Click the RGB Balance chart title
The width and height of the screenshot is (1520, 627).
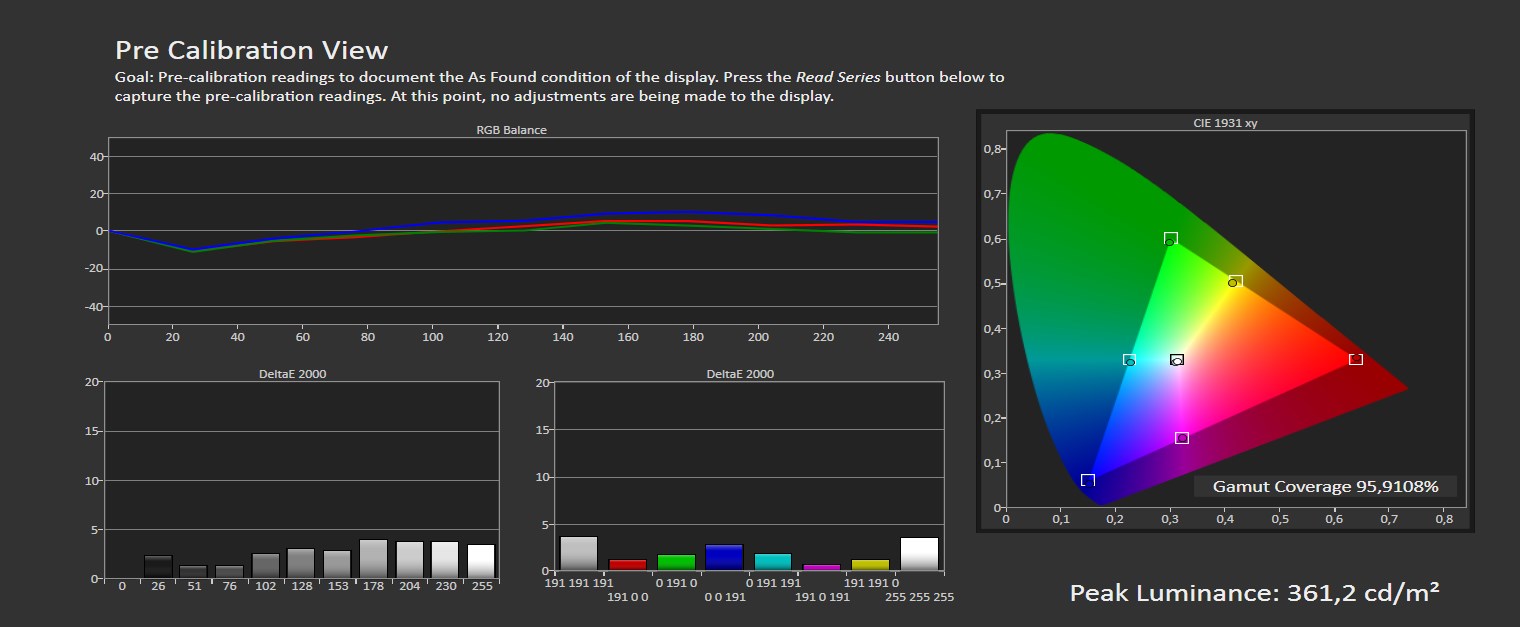point(511,130)
